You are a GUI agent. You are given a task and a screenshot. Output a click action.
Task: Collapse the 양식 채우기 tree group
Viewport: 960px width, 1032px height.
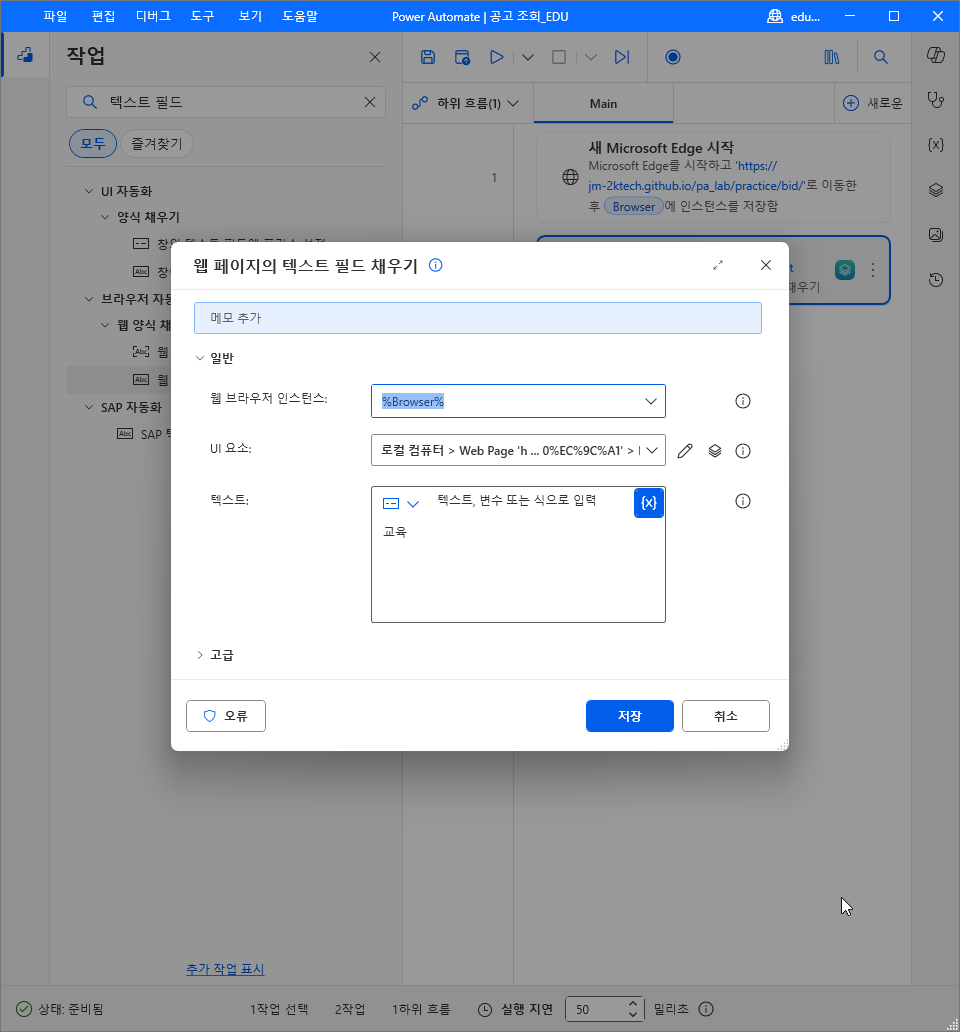click(105, 217)
